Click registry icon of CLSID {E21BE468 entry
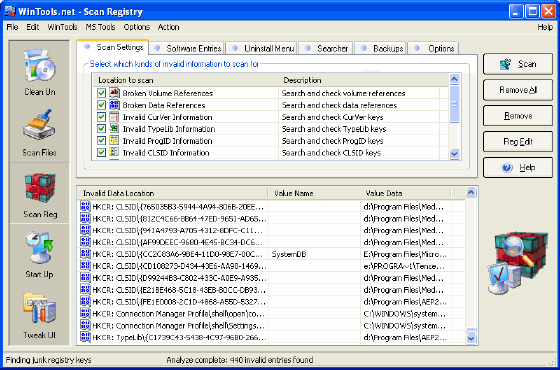Viewport: 560px width, 370px height. point(85,290)
